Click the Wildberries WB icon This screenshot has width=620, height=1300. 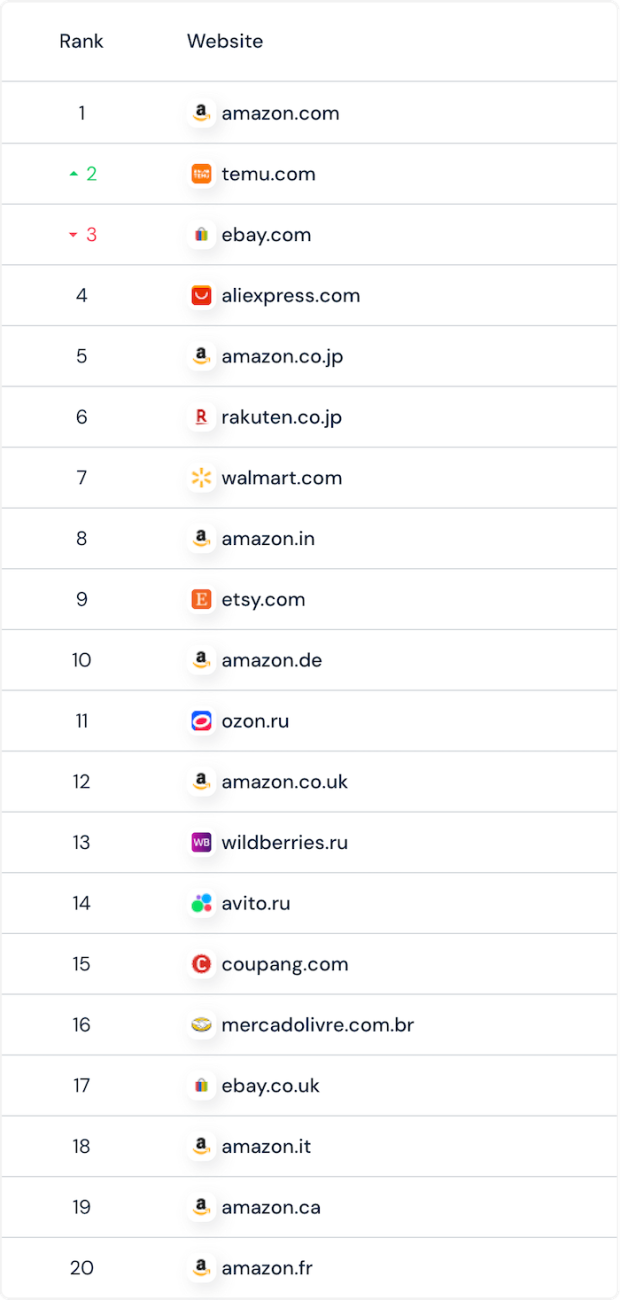tap(201, 842)
